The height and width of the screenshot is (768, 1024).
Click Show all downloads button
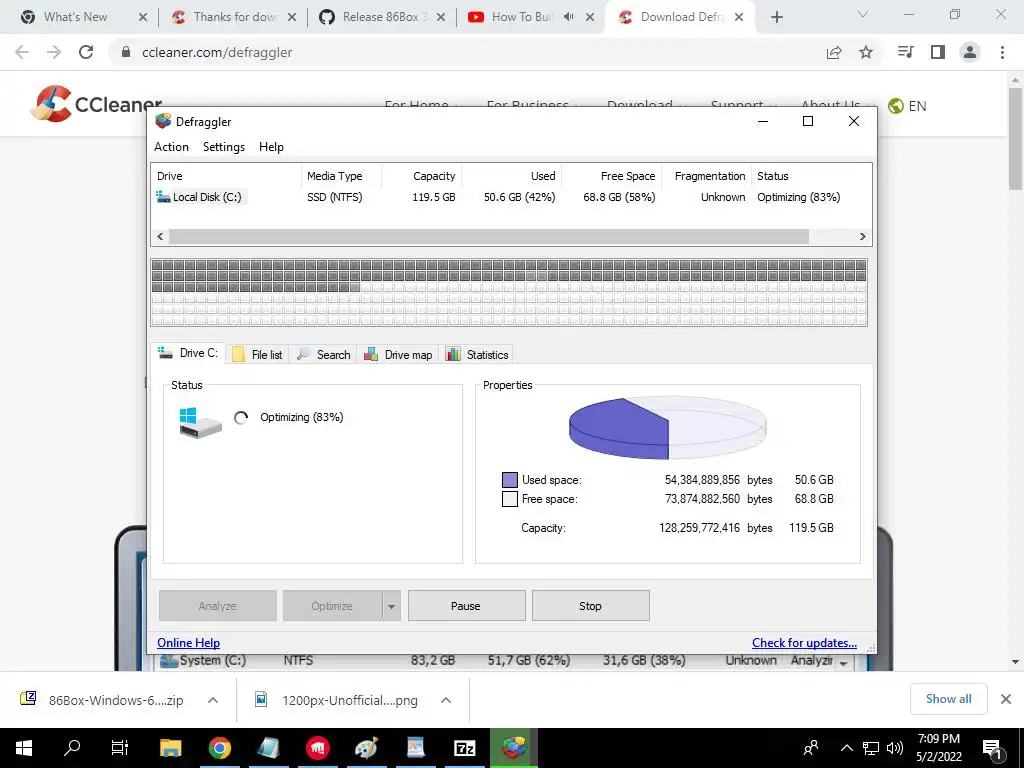[x=948, y=699]
